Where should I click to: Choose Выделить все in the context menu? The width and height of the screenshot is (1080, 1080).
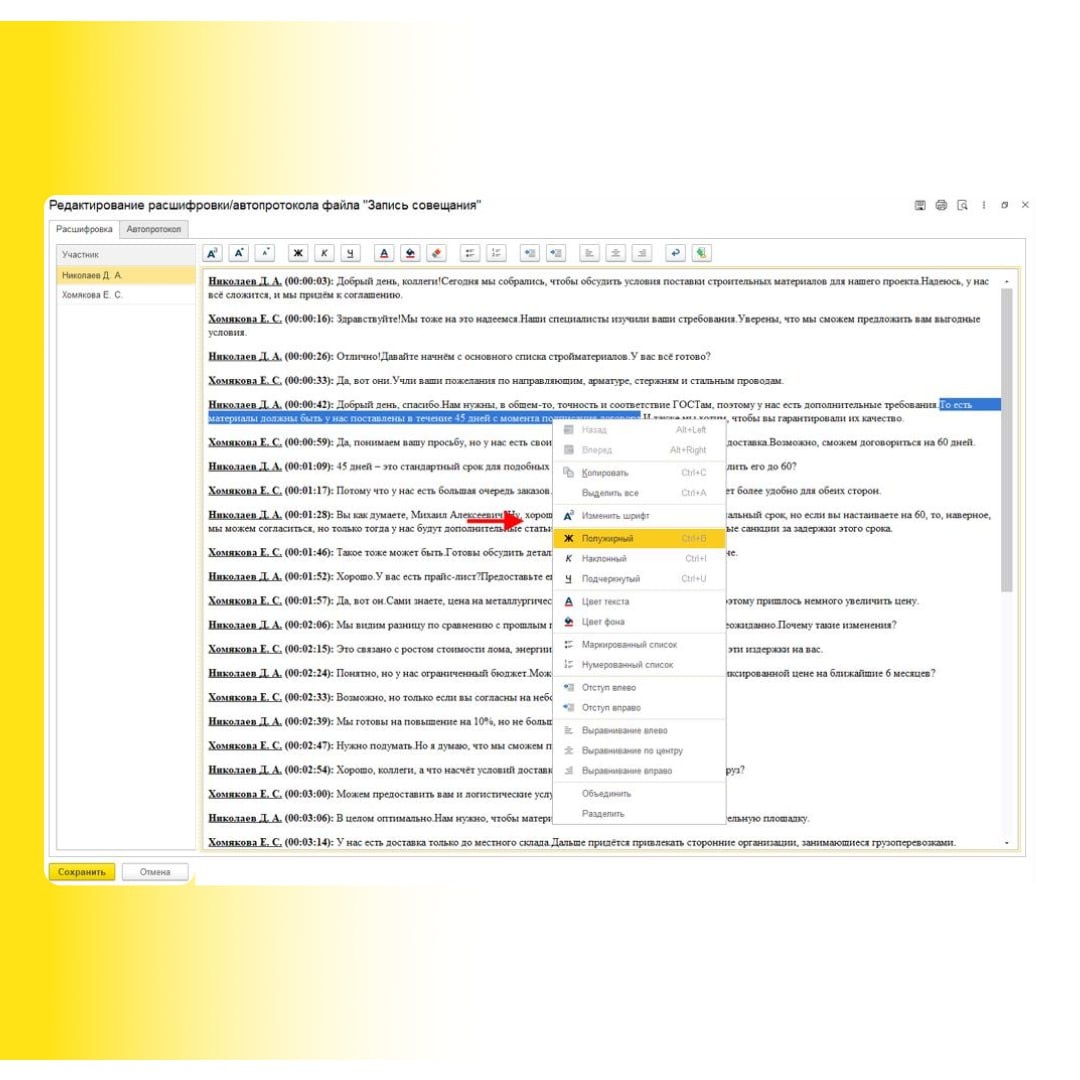click(x=639, y=493)
